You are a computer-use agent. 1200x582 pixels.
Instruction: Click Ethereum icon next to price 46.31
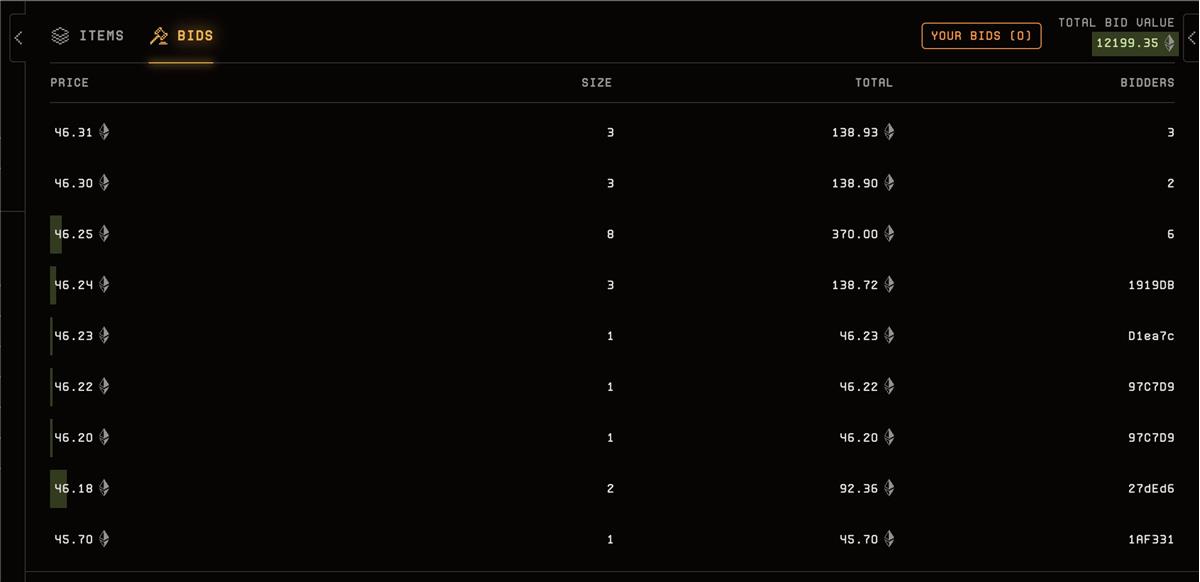tap(104, 132)
